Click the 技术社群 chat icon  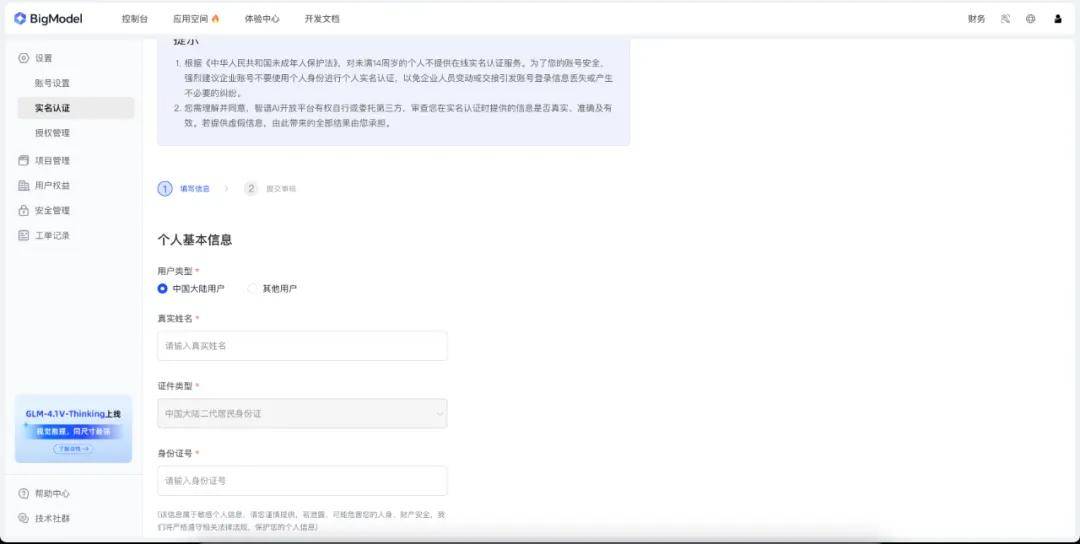[x=23, y=519]
